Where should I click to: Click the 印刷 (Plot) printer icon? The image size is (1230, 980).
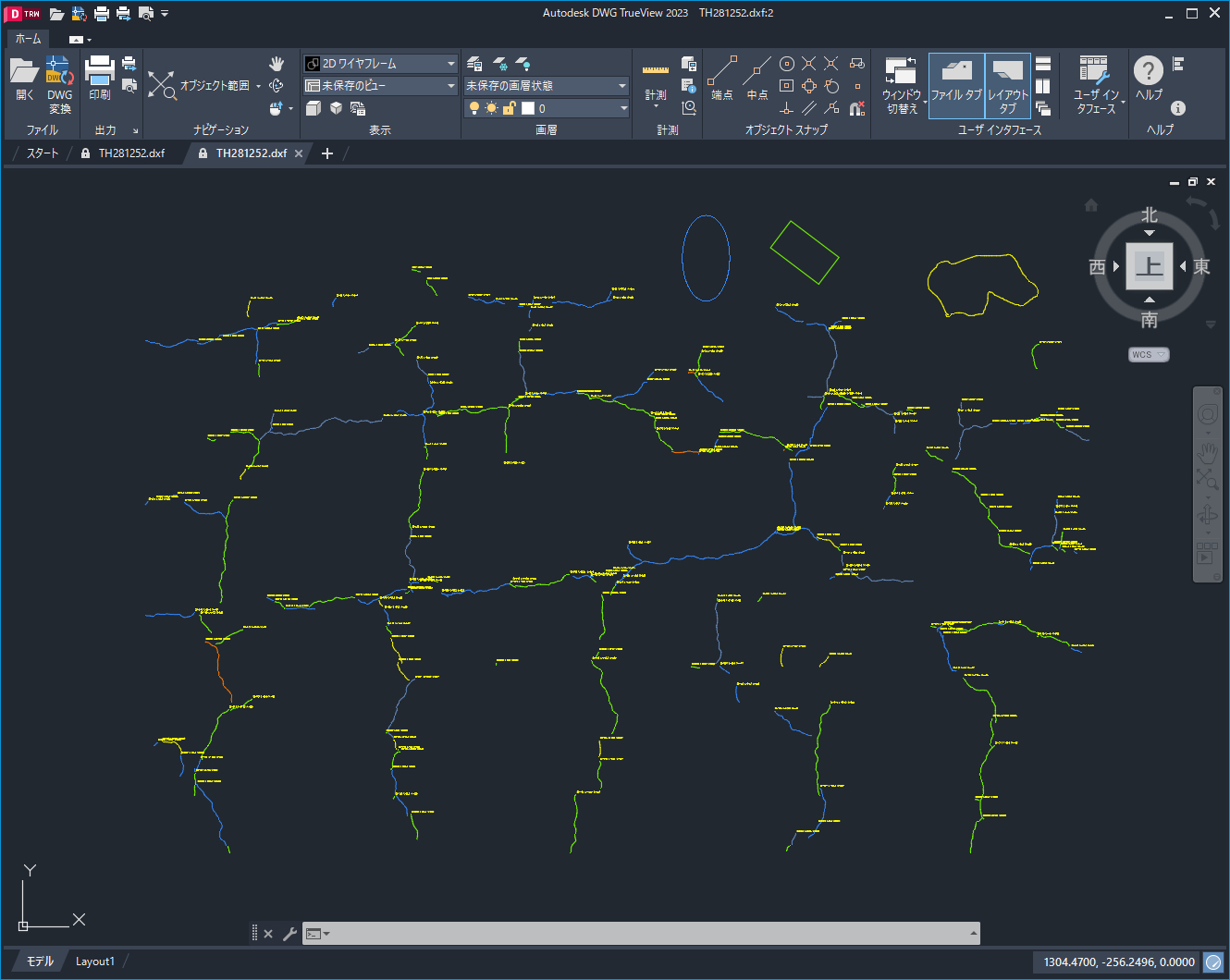[99, 70]
